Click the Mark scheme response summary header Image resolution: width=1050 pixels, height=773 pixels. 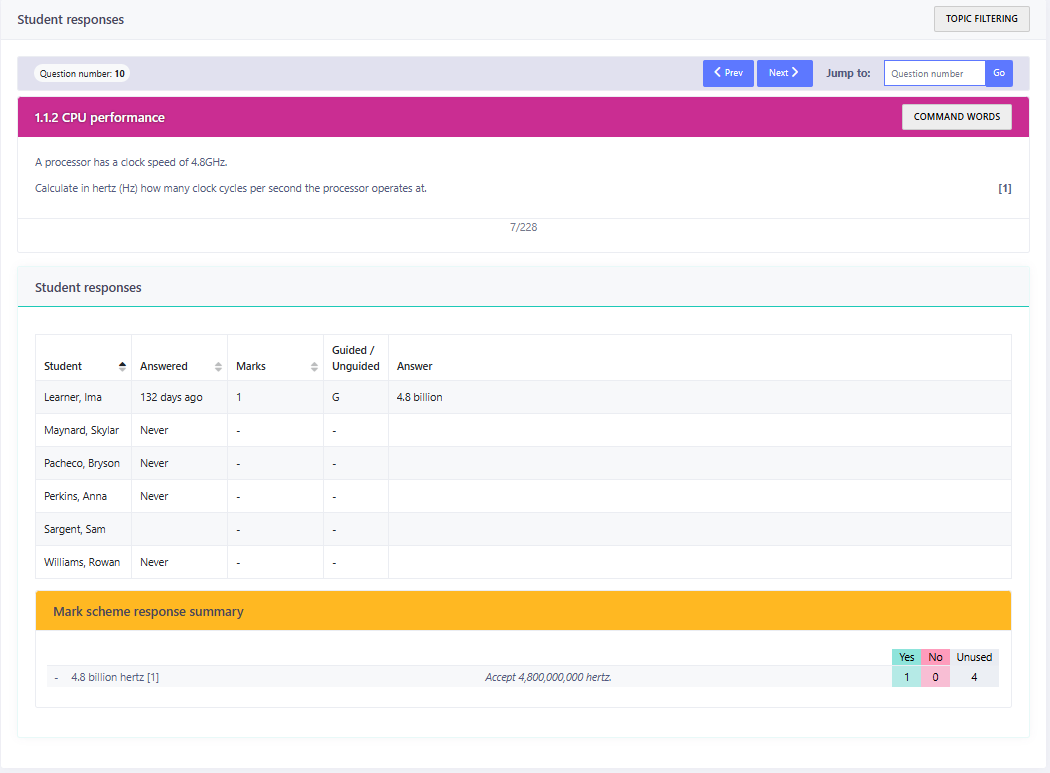(x=148, y=611)
